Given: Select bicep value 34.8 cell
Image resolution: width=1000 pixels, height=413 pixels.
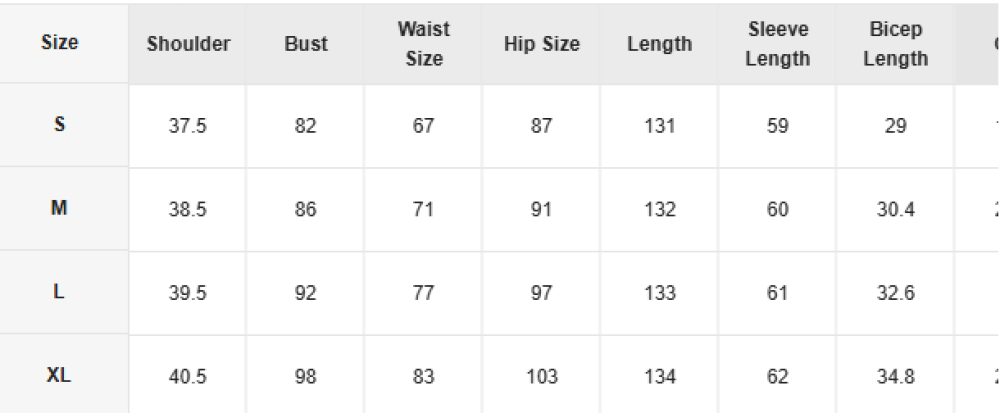Looking at the screenshot, I should (895, 376).
